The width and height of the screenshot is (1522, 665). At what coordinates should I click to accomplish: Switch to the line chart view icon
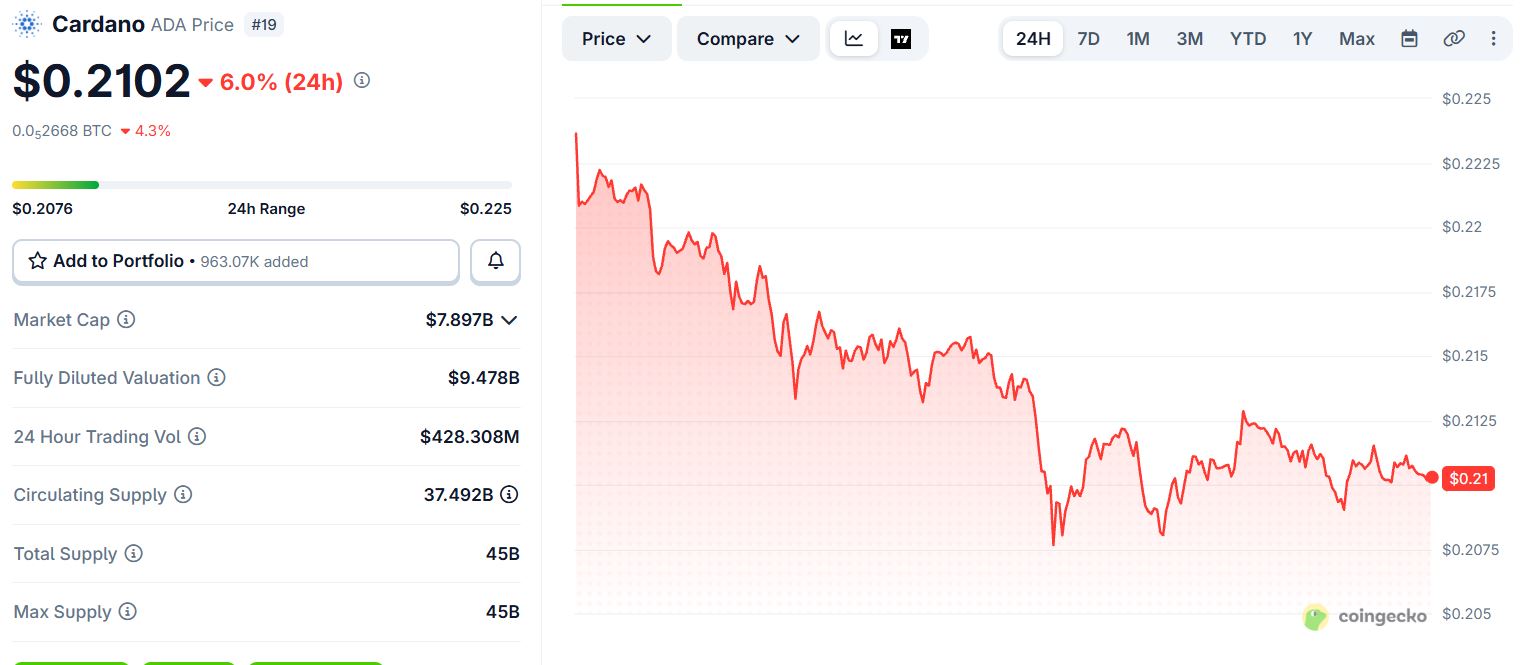tap(854, 39)
